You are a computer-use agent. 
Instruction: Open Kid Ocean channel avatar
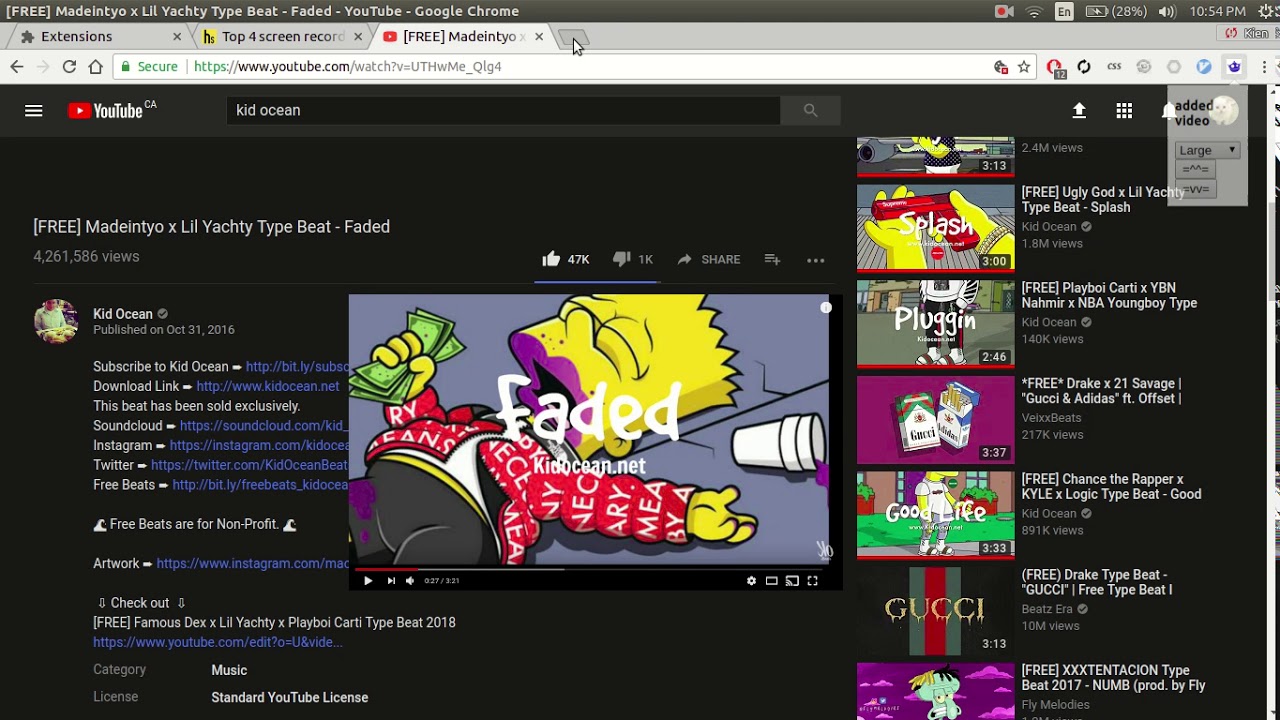(x=56, y=321)
